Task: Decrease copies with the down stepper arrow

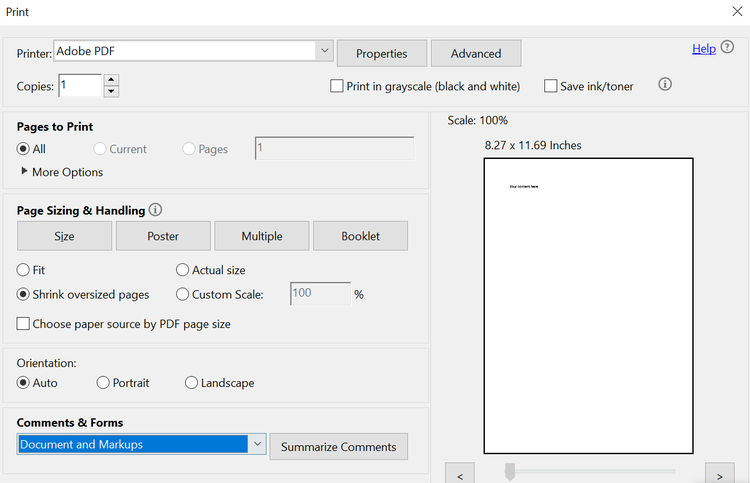Action: [x=111, y=92]
